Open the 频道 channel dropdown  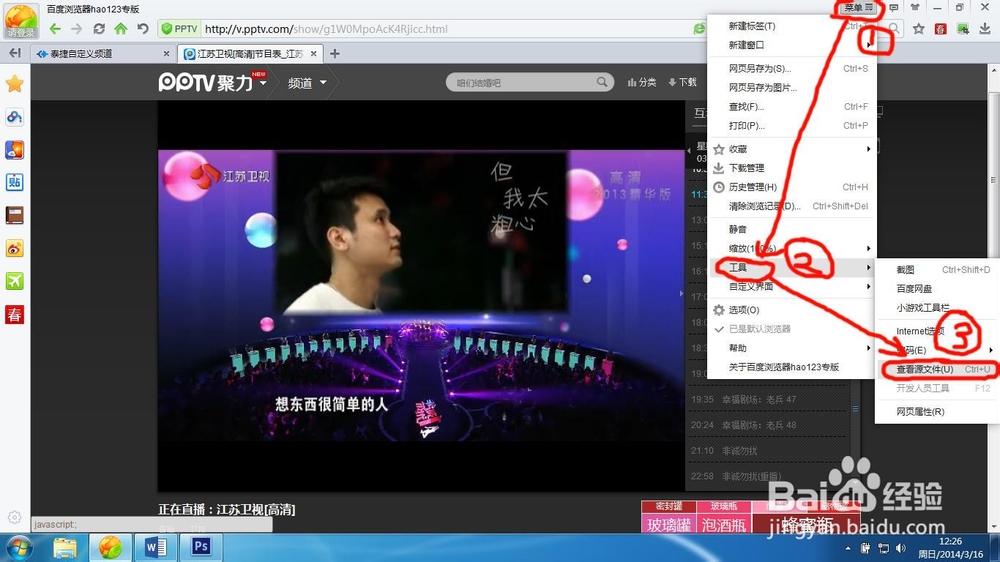(x=307, y=83)
